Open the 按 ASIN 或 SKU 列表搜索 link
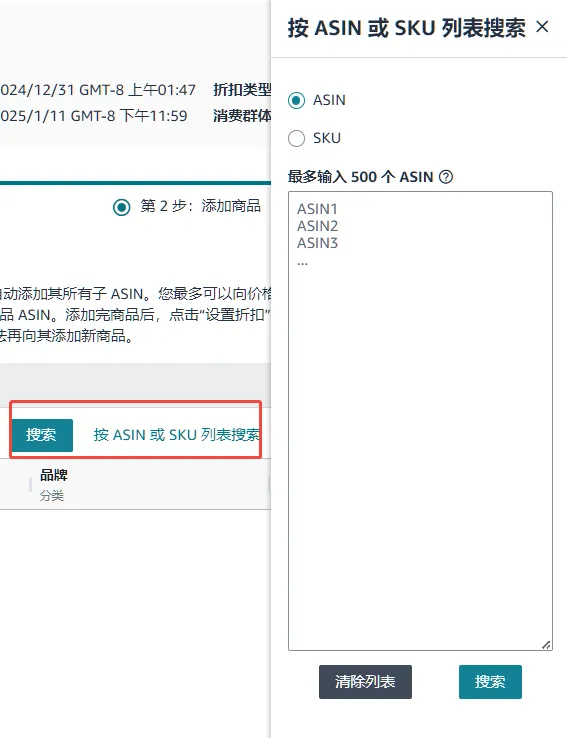Viewport: 567px width, 738px height. coord(176,435)
